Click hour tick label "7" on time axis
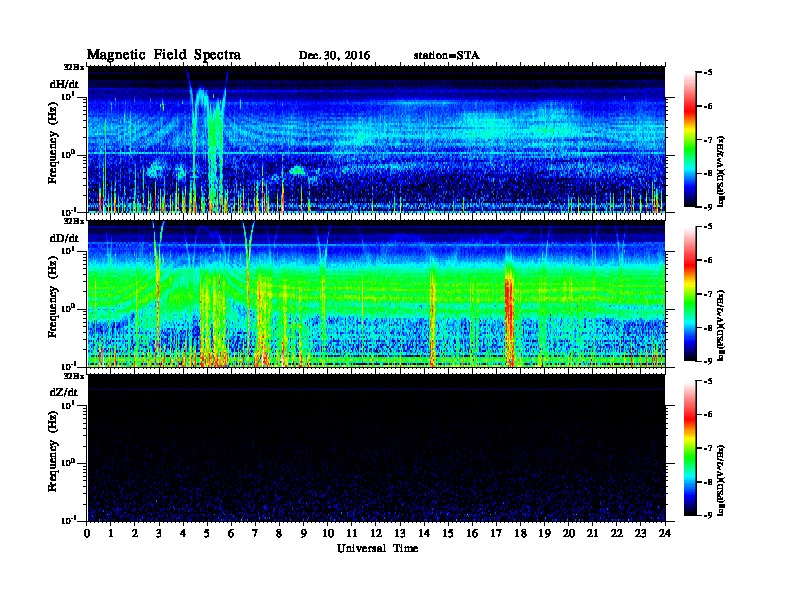This screenshot has height=612, width=792. click(255, 534)
